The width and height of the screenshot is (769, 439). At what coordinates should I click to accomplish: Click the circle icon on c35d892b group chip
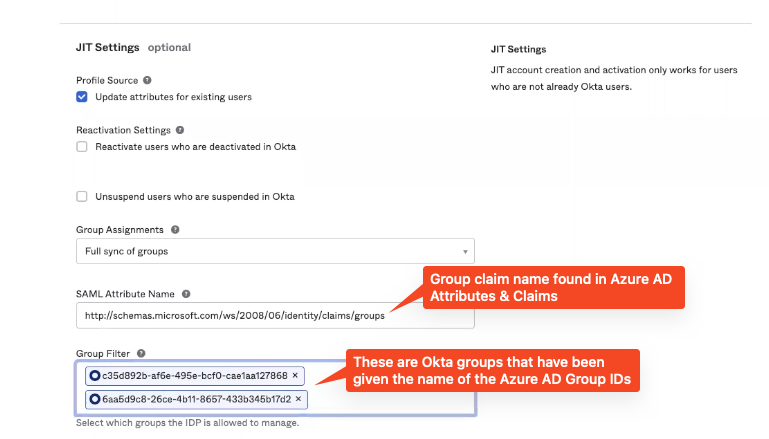click(x=94, y=376)
